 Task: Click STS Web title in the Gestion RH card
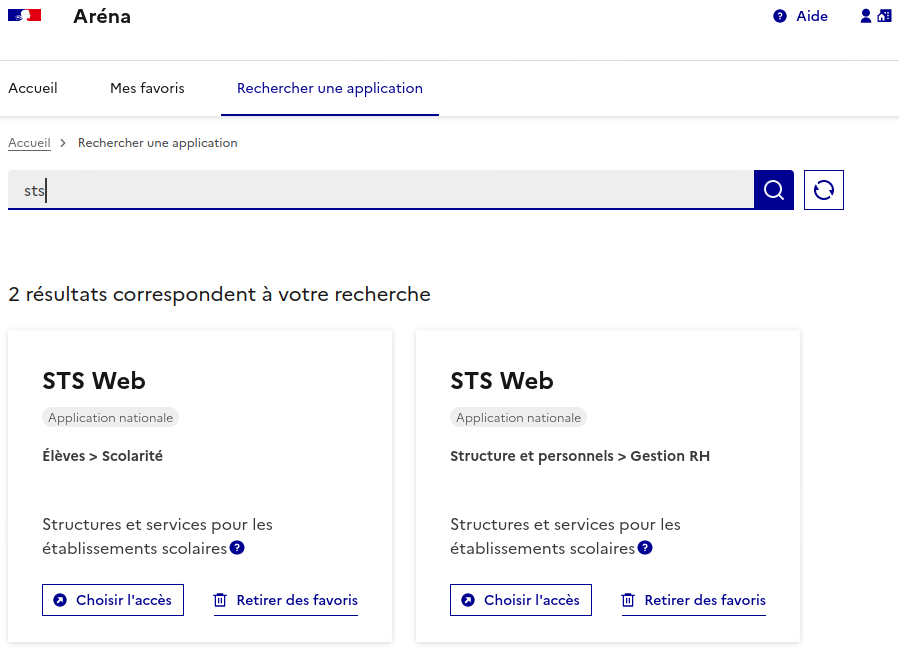502,381
